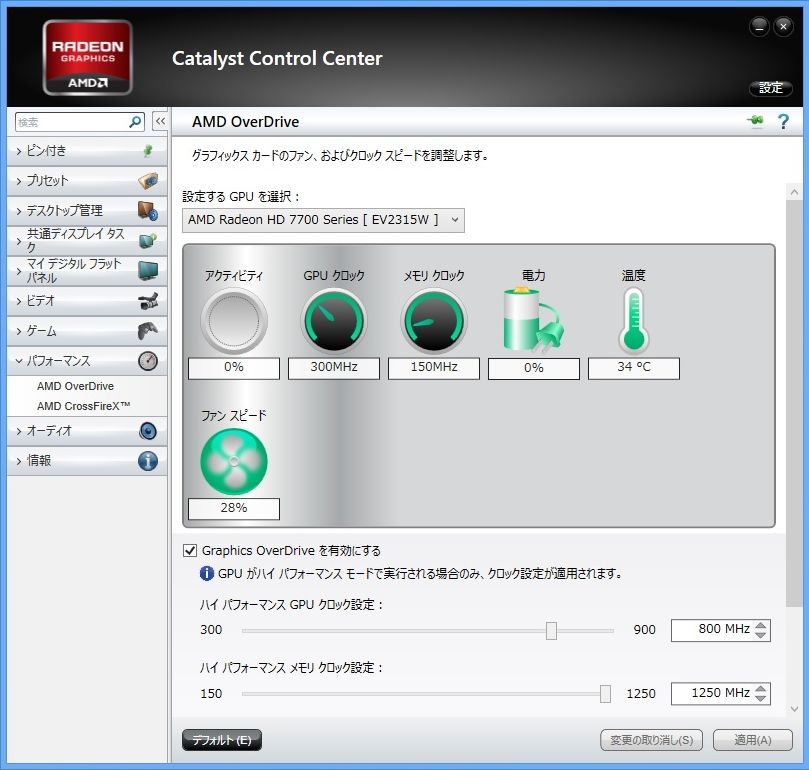Click the デスクトップ管理 desktop management icon
Screen dimensions: 809x770
tap(148, 211)
